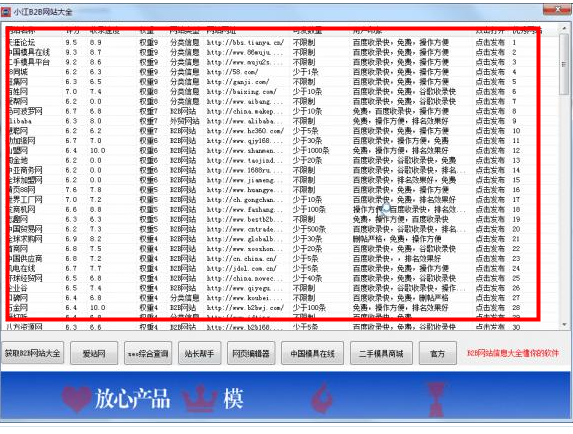The image size is (573, 434).
Task: Click the list scrollbar down arrow
Action: (x=565, y=324)
